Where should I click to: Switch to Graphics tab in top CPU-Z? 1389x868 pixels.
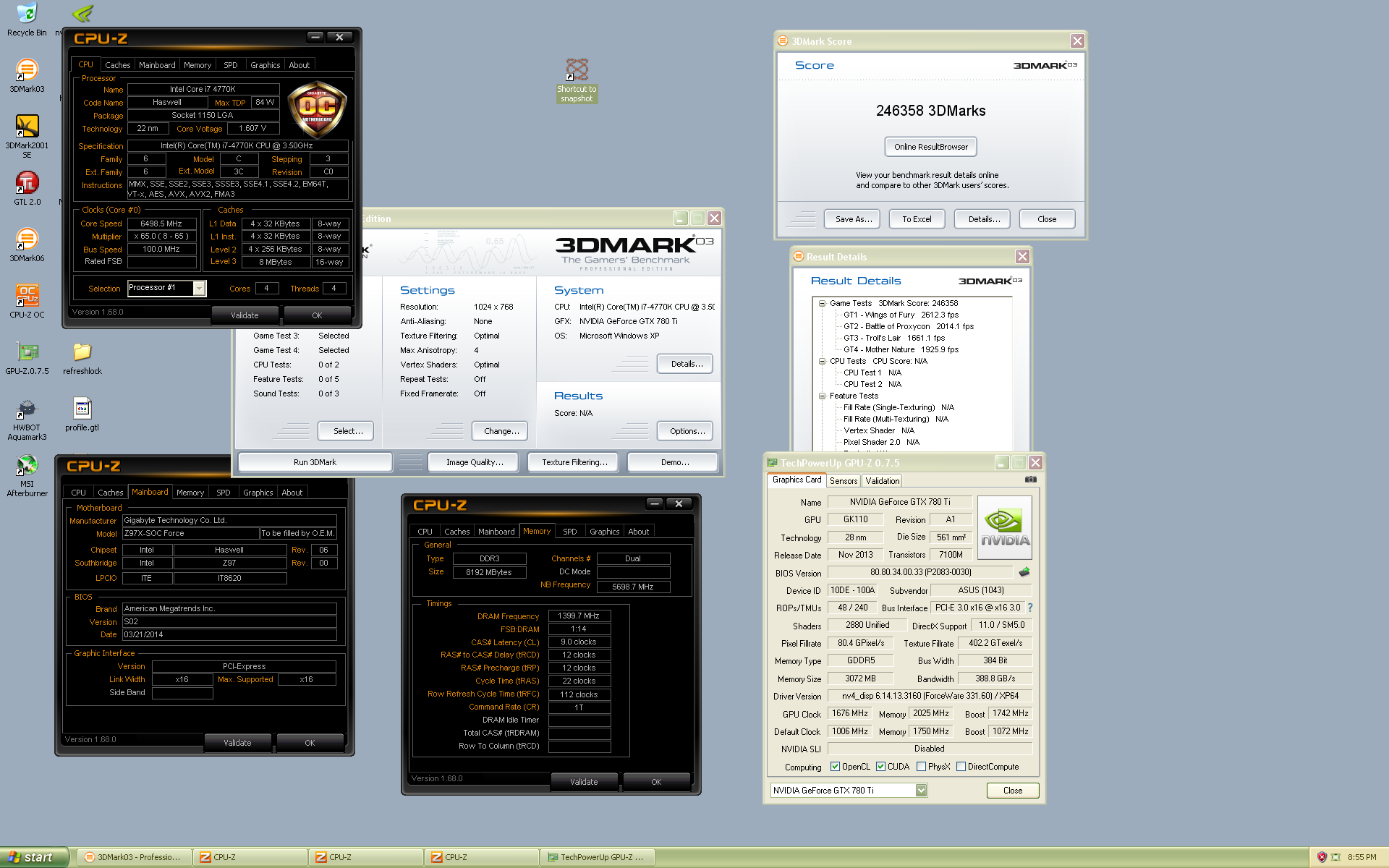pos(265,65)
